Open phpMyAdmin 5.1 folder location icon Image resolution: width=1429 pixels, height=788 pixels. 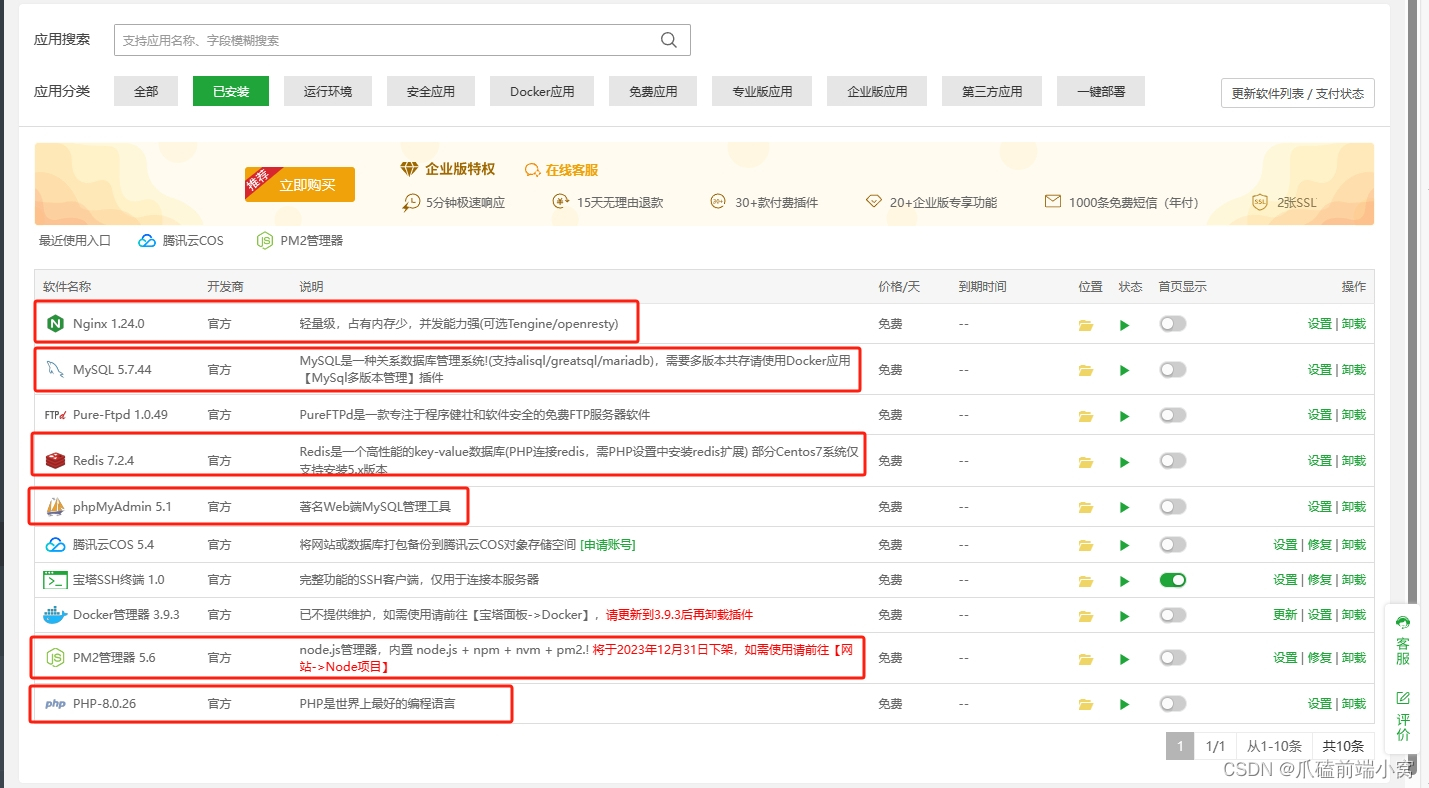[1086, 507]
